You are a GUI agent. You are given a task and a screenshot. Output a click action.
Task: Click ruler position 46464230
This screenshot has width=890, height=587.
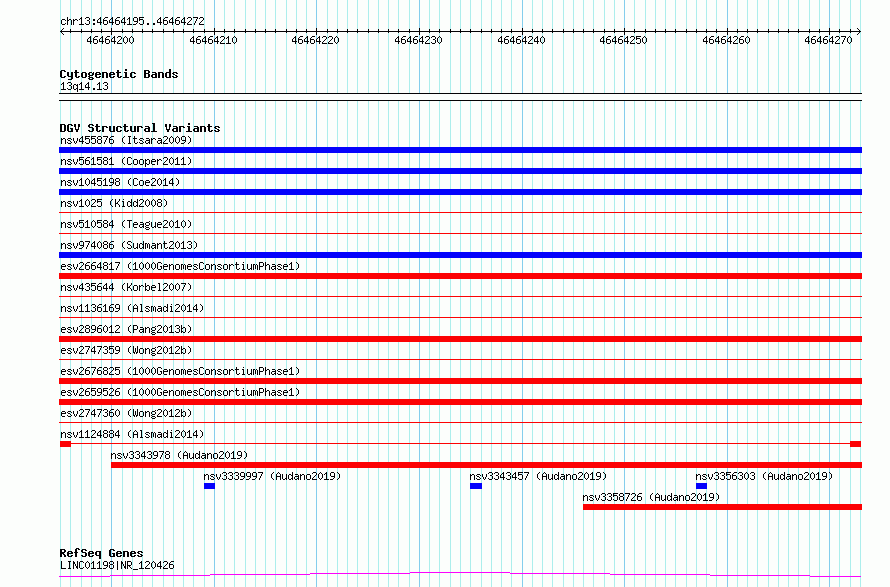(418, 40)
